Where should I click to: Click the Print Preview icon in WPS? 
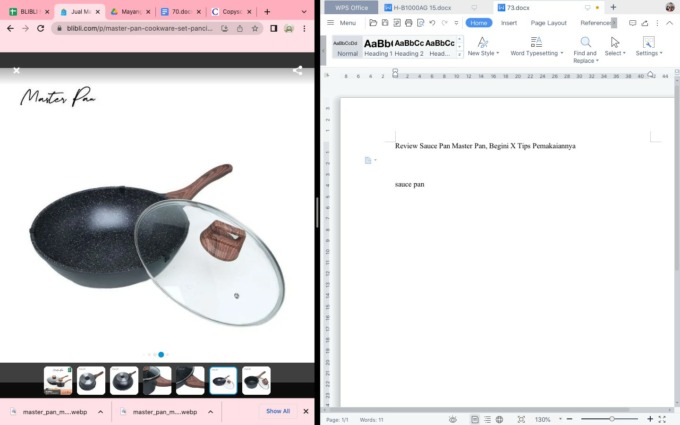pyautogui.click(x=420, y=23)
